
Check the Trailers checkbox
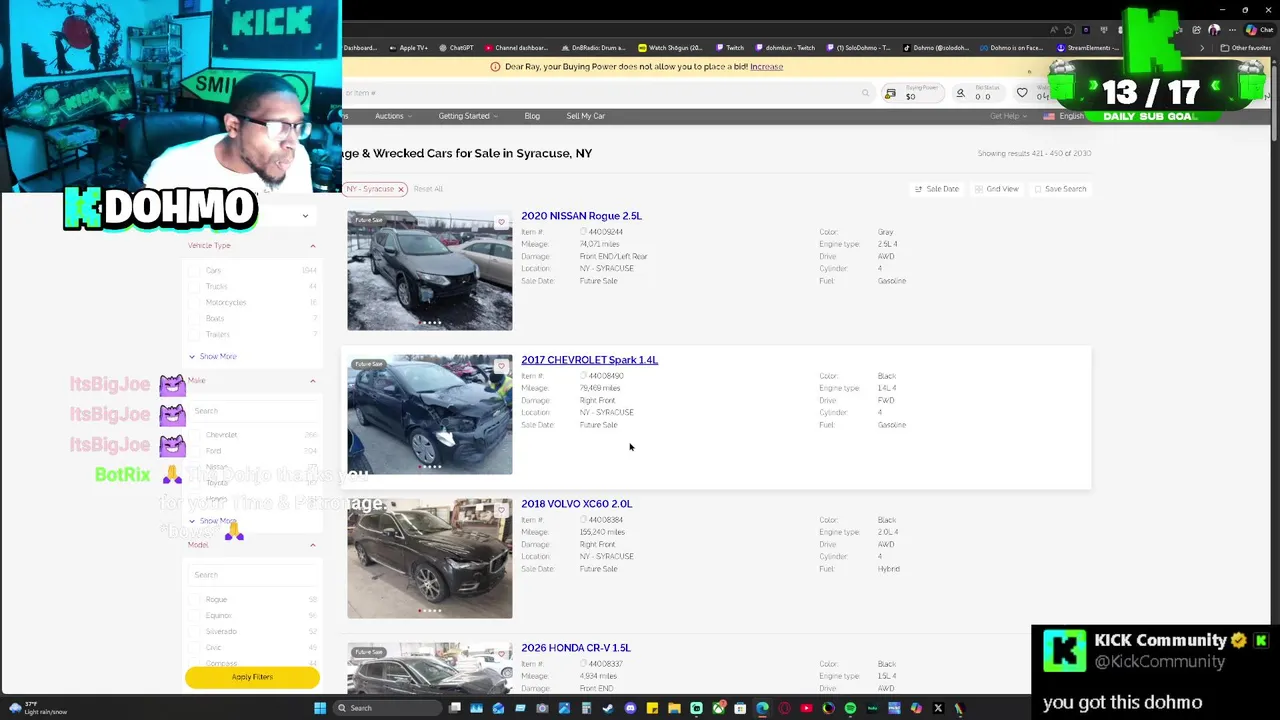(194, 334)
